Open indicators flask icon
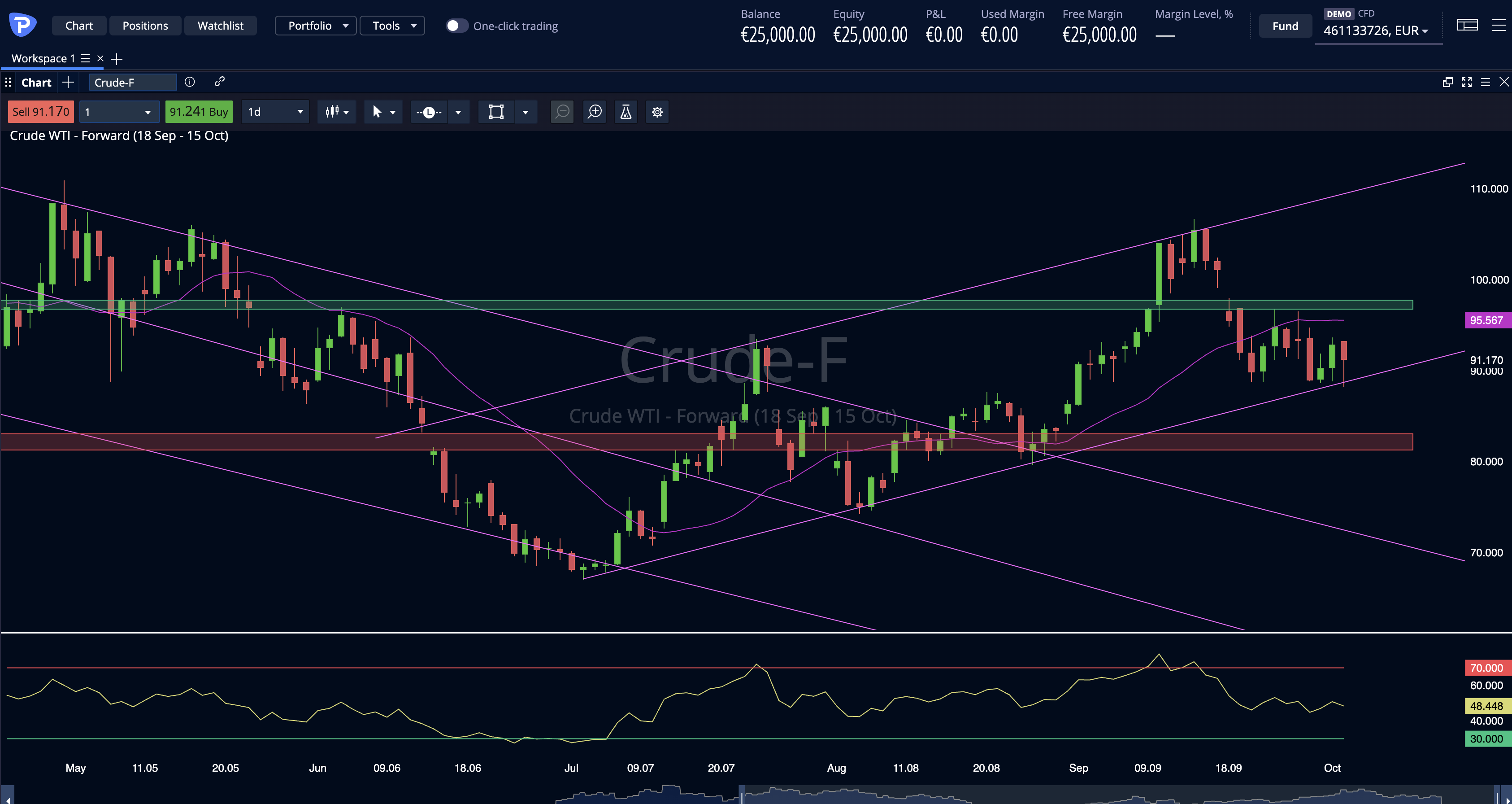The image size is (1512, 804). point(626,112)
